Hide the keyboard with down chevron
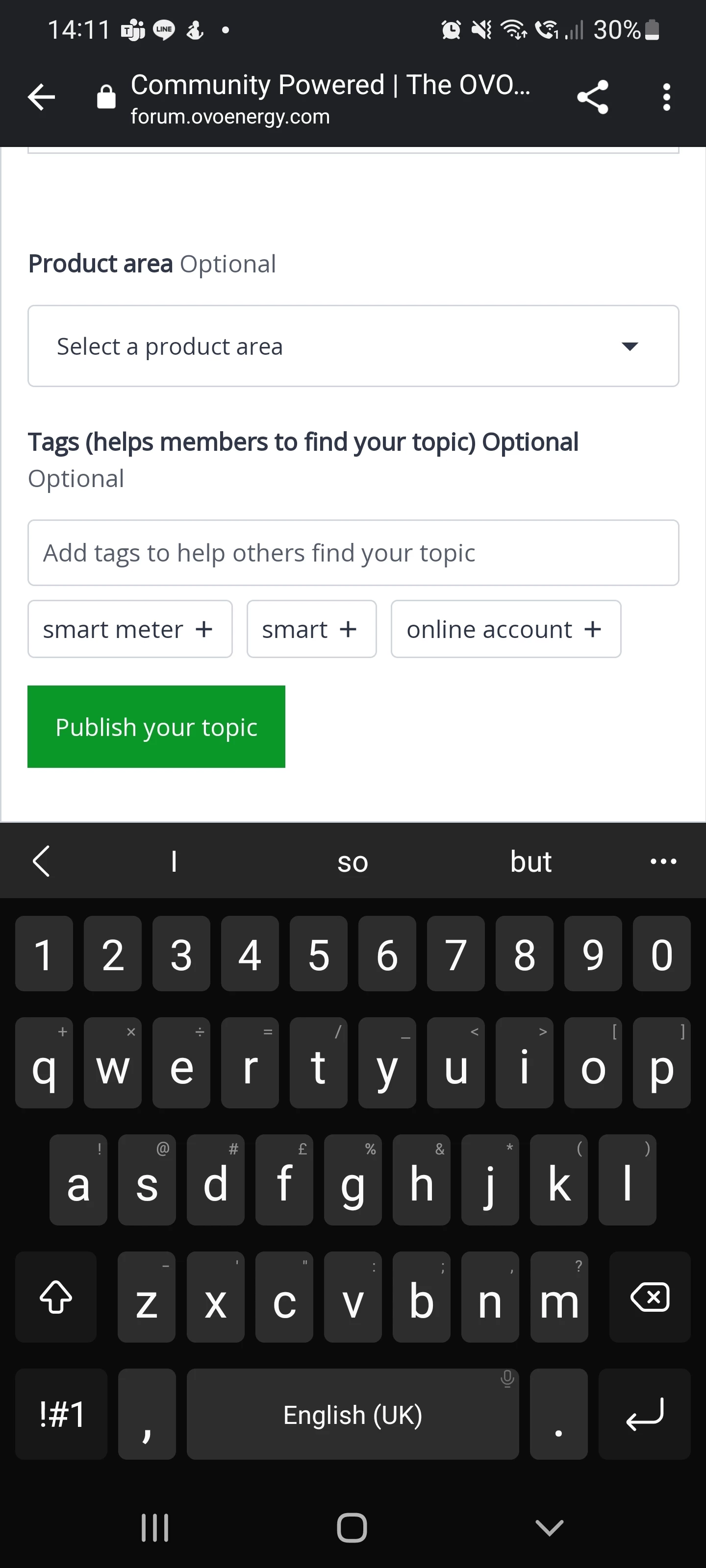 click(550, 1527)
